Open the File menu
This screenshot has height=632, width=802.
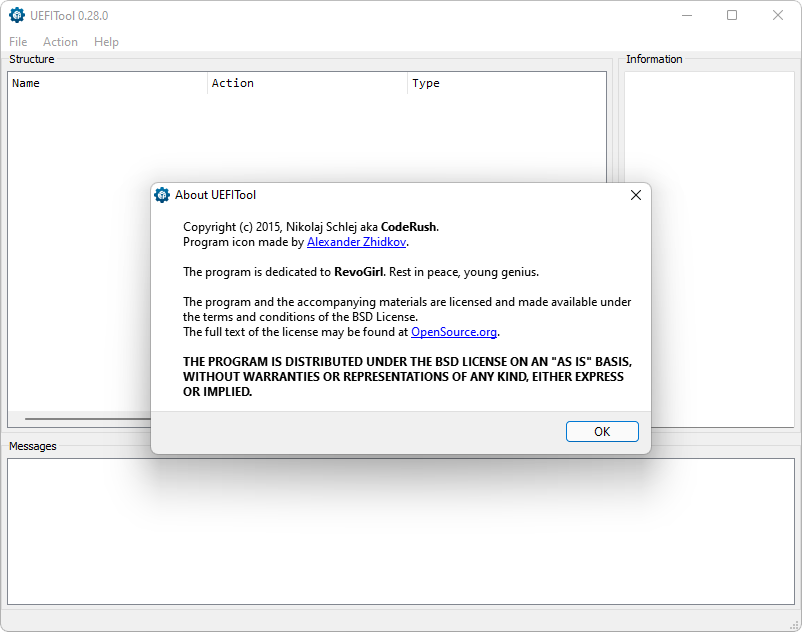(x=18, y=42)
